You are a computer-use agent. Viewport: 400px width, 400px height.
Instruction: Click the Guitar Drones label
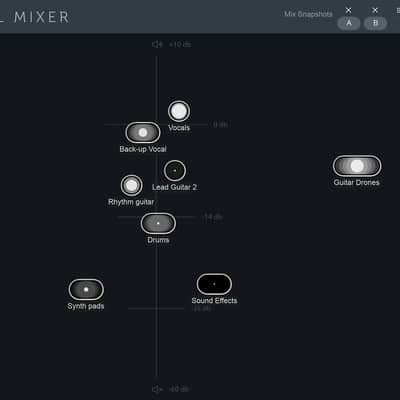[357, 182]
